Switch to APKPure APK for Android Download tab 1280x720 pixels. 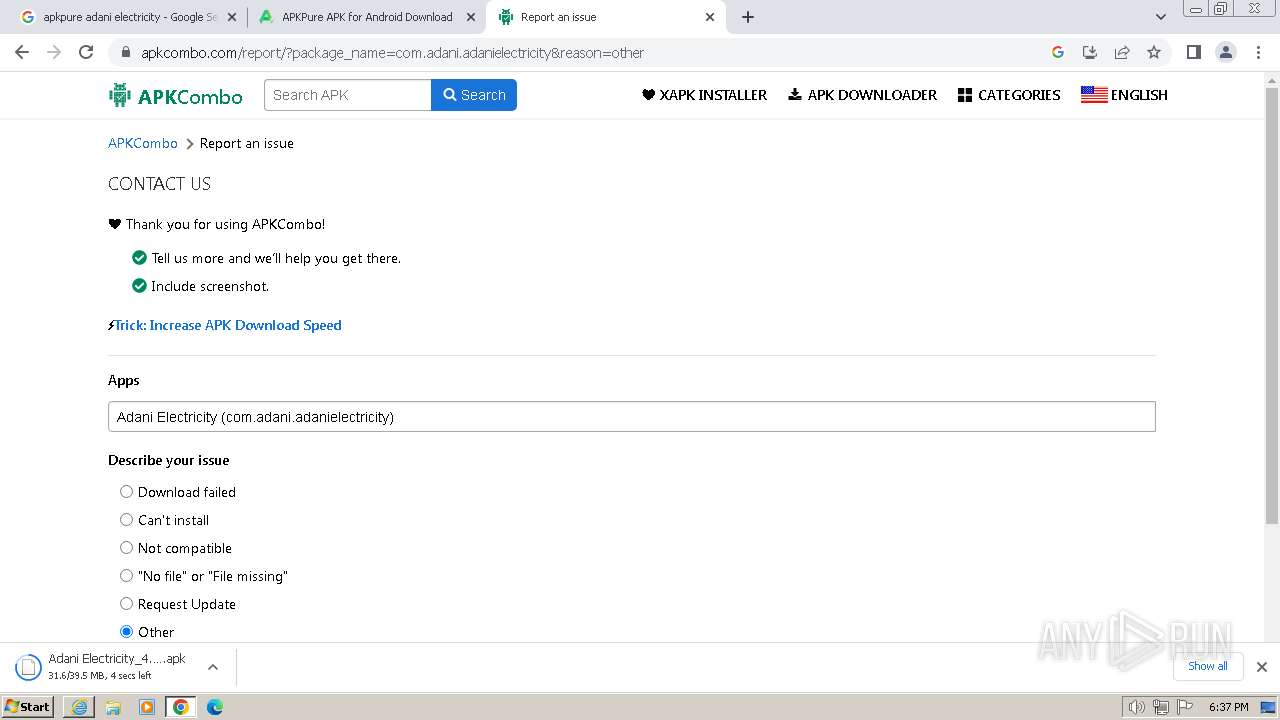tap(366, 17)
